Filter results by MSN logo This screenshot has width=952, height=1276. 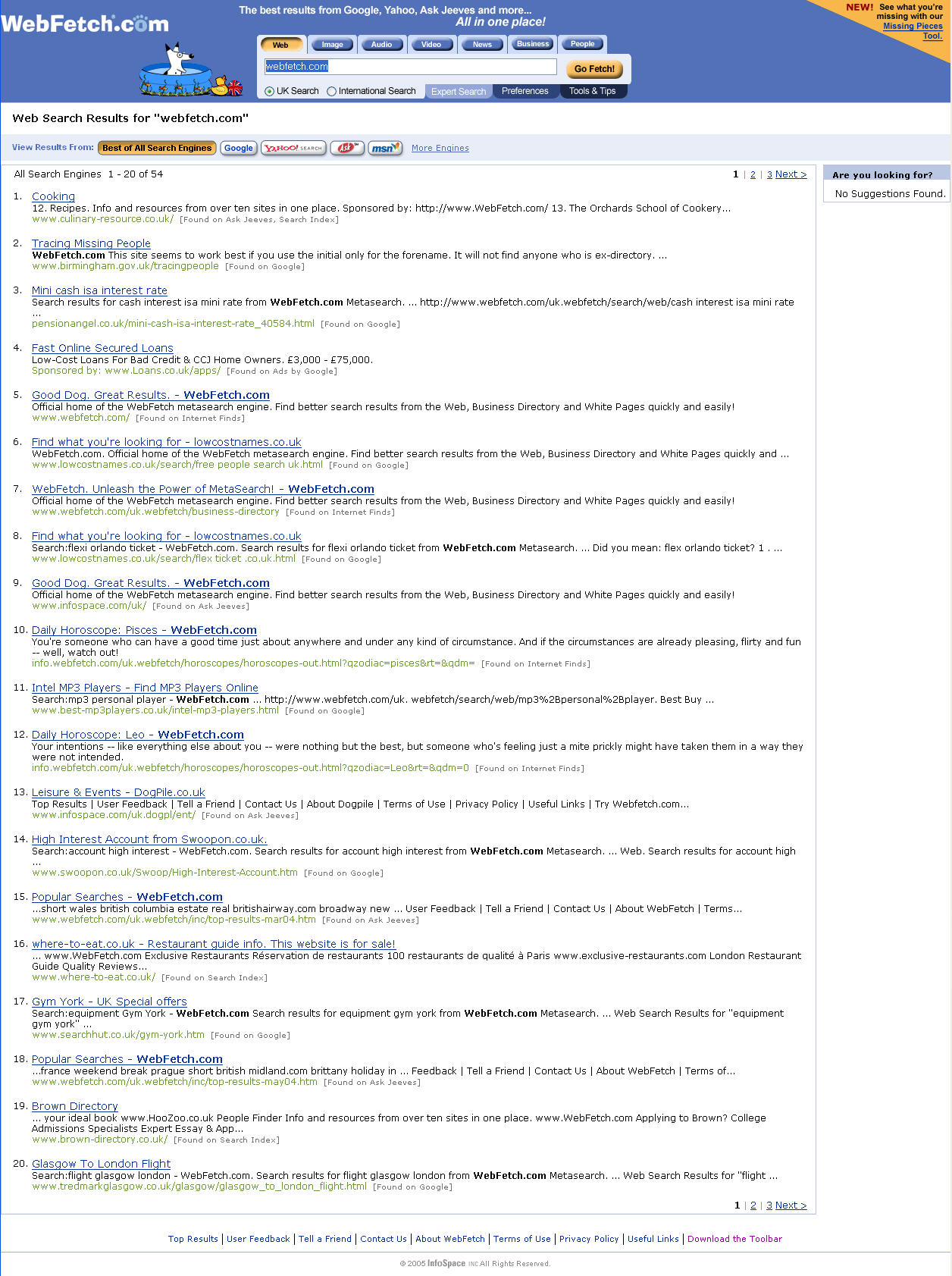385,148
